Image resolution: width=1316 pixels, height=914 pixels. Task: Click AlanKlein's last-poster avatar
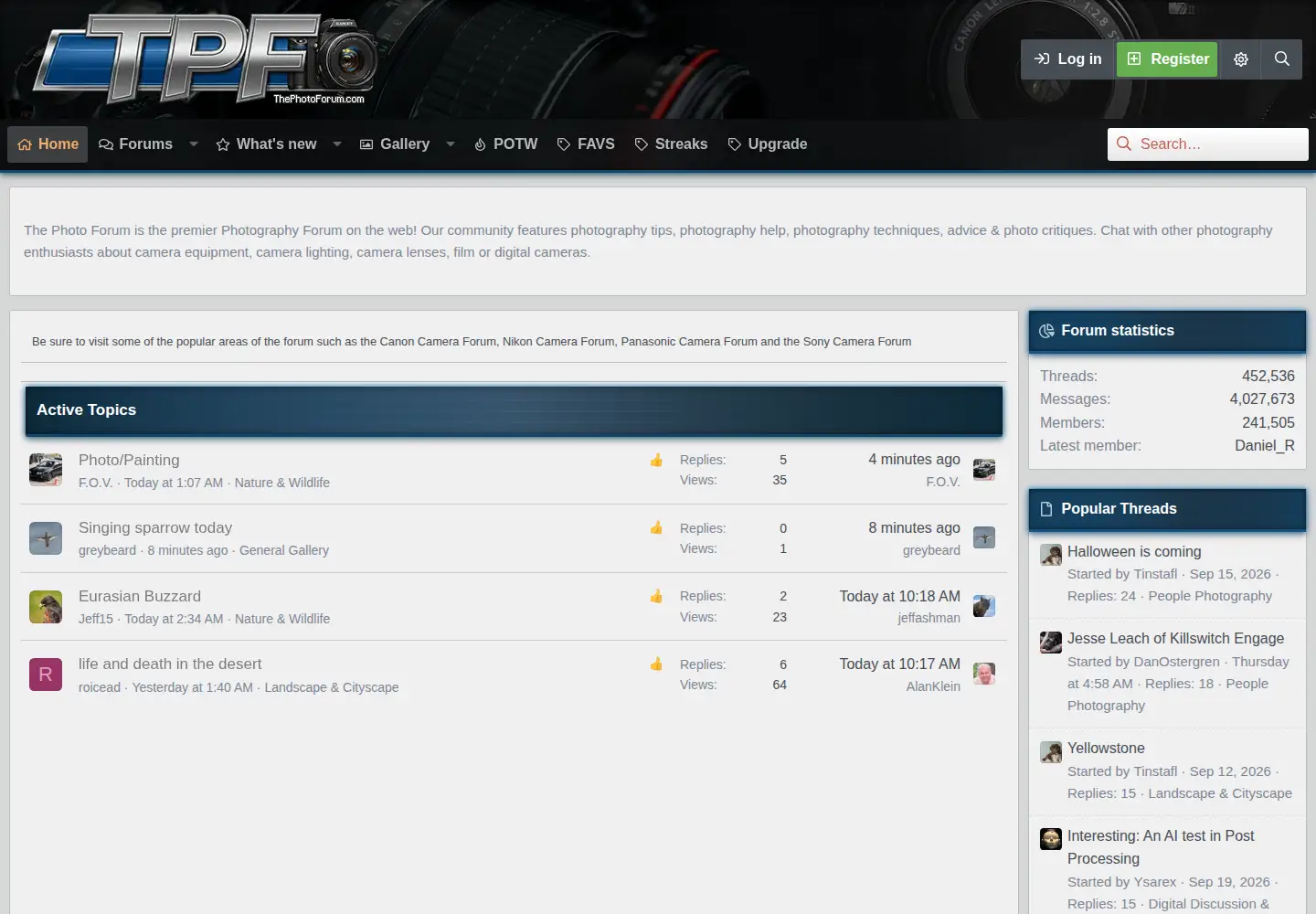[x=984, y=674]
